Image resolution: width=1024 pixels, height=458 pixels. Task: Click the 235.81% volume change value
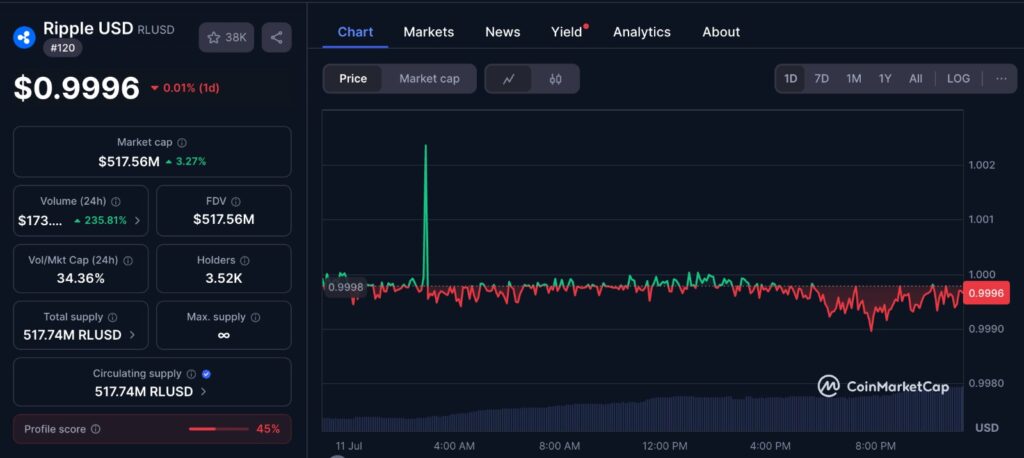(100, 221)
